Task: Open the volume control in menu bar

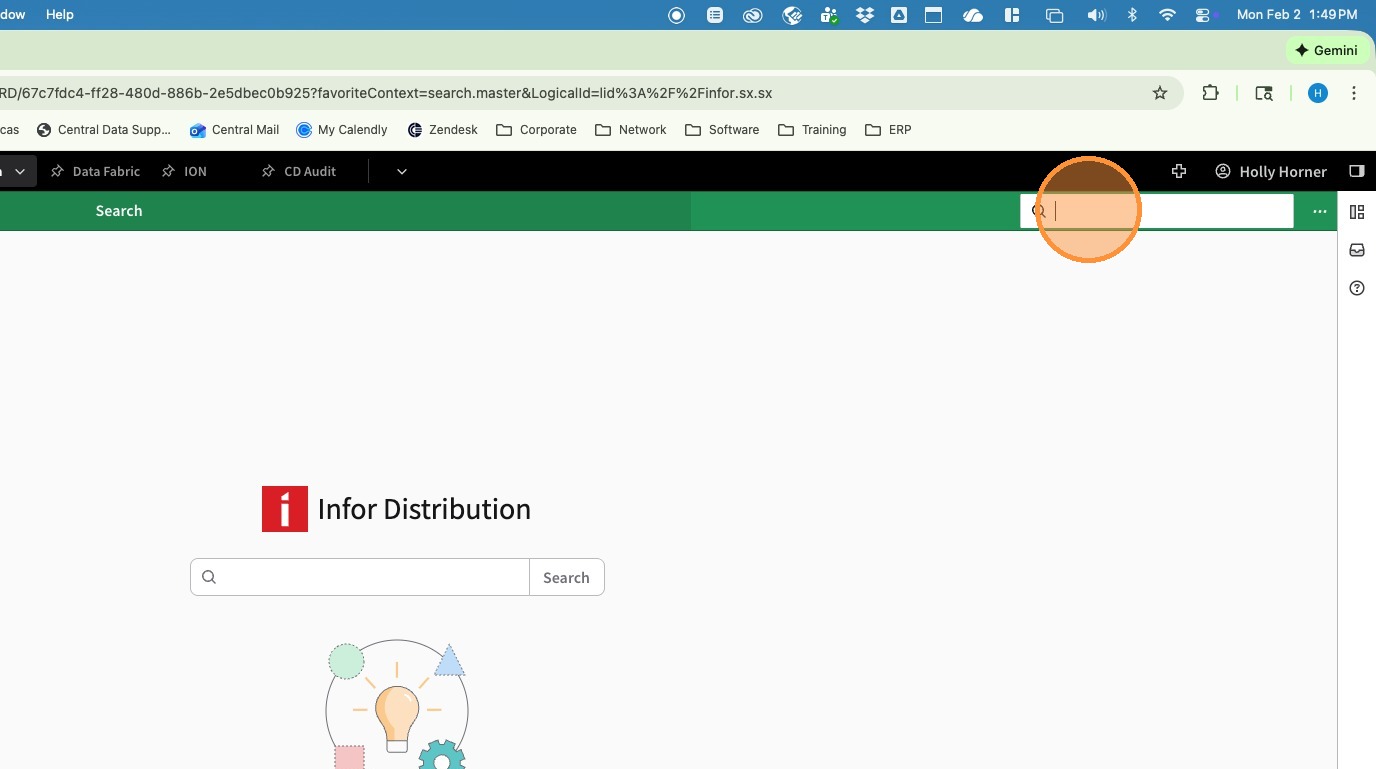Action: (x=1097, y=15)
